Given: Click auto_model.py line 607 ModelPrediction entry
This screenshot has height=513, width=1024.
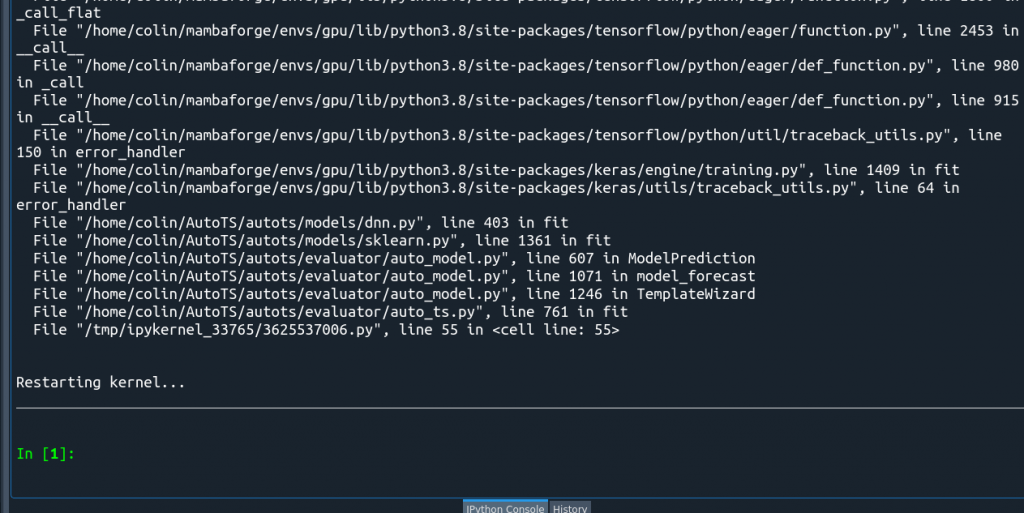Looking at the screenshot, I should (x=394, y=258).
